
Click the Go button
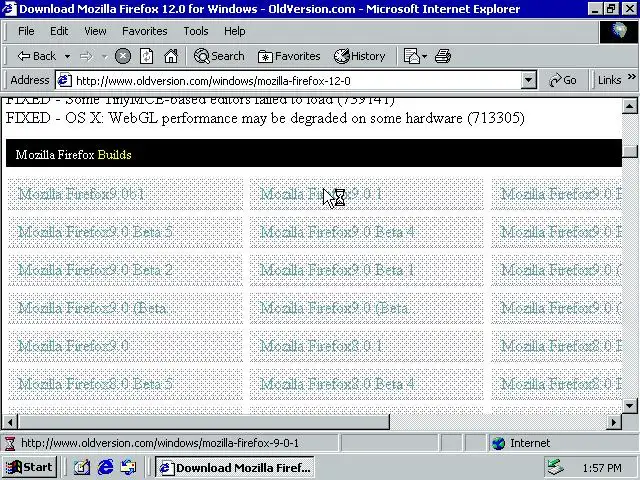[563, 80]
